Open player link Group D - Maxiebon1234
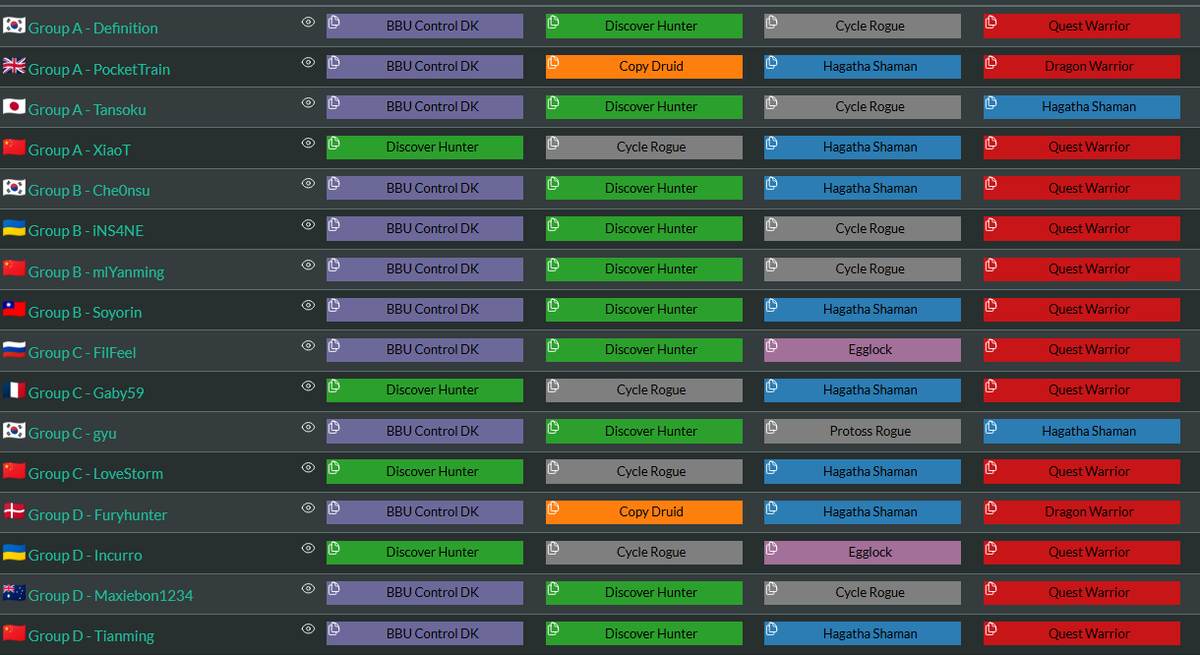Screen dimensions: 1200x655 point(110,596)
